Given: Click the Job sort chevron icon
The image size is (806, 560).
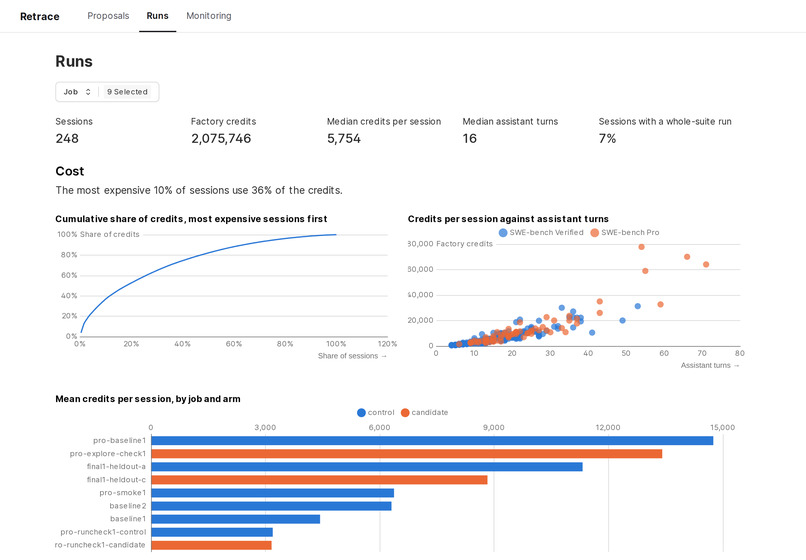Looking at the screenshot, I should 88,92.
